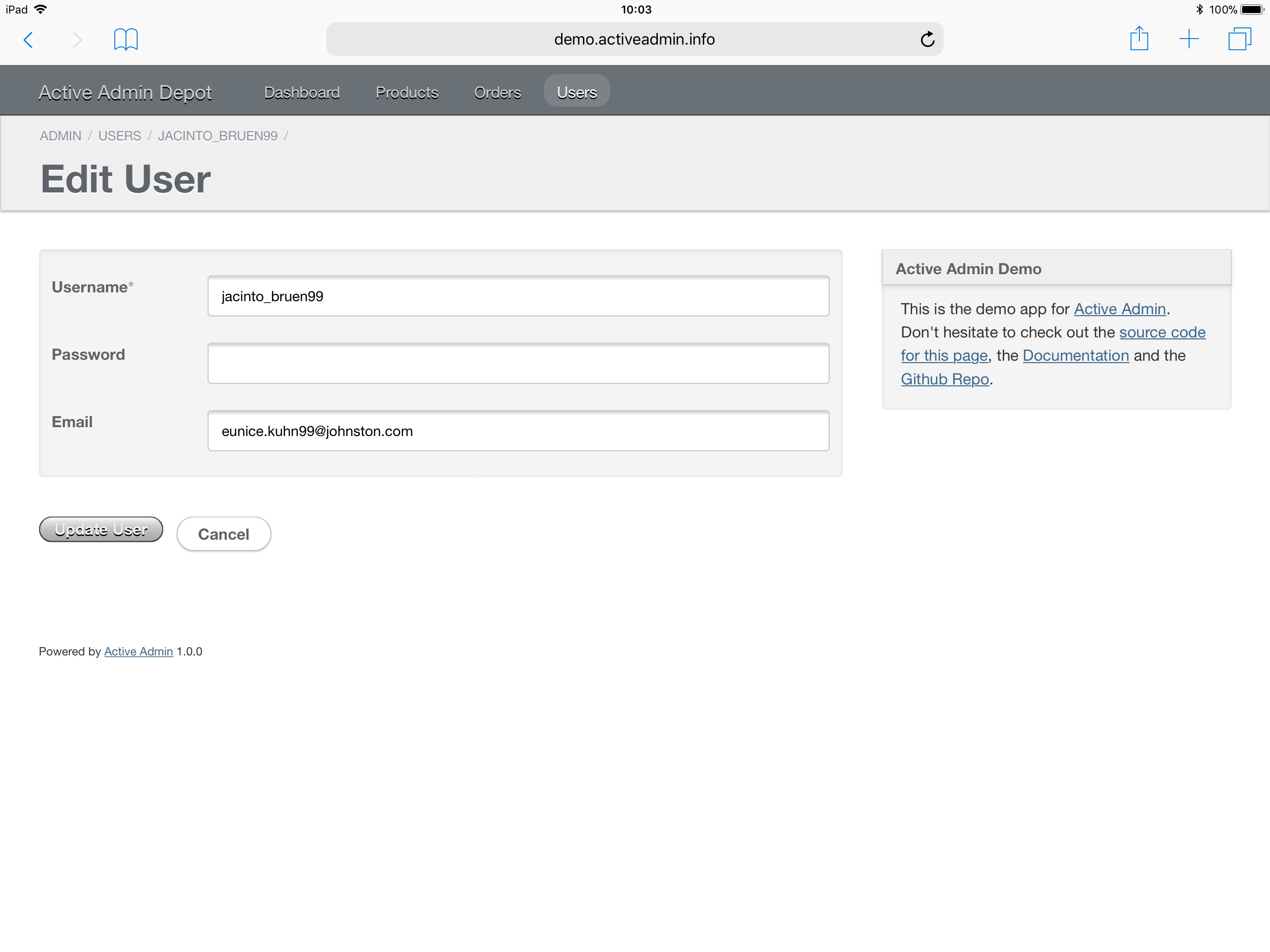Screen dimensions: 1270x952
Task: Open the Dashboard menu item
Action: click(301, 93)
